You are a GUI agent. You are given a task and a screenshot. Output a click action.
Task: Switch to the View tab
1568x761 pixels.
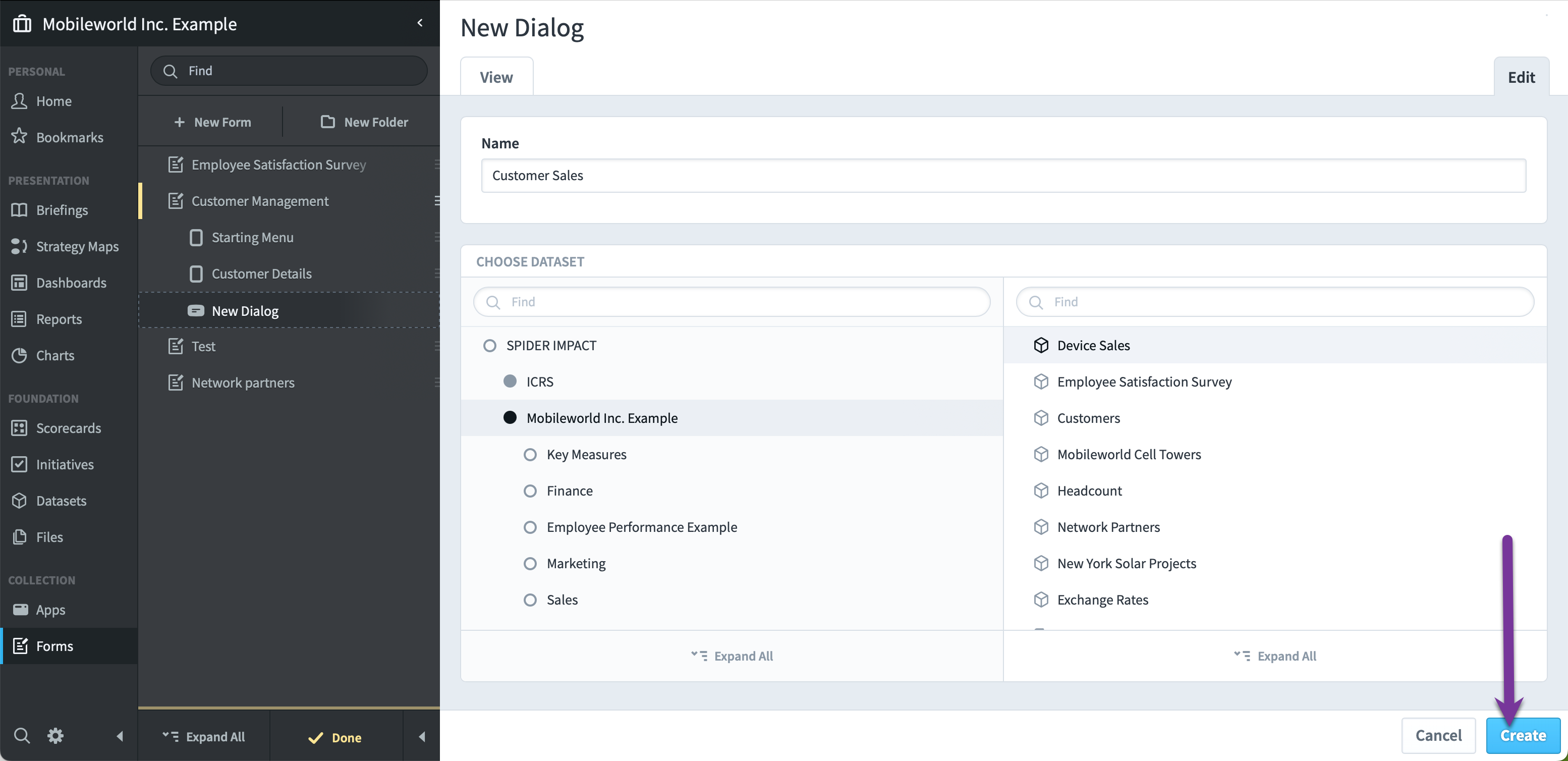[x=496, y=77]
